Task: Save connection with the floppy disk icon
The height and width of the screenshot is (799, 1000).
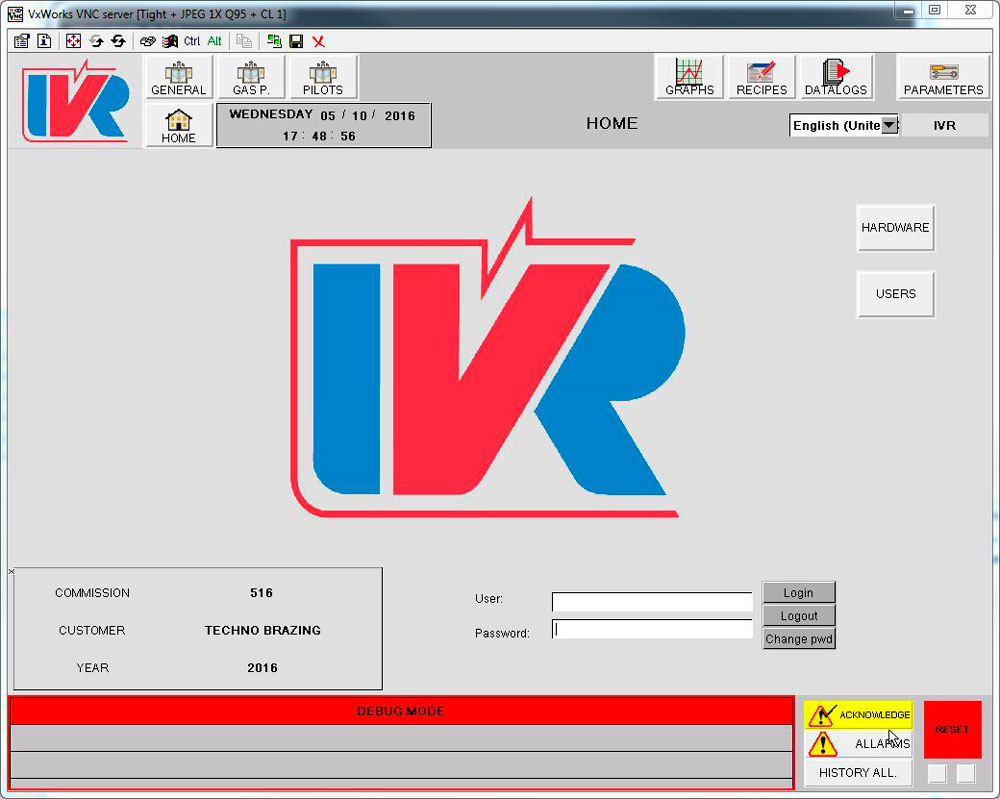Action: (x=296, y=41)
